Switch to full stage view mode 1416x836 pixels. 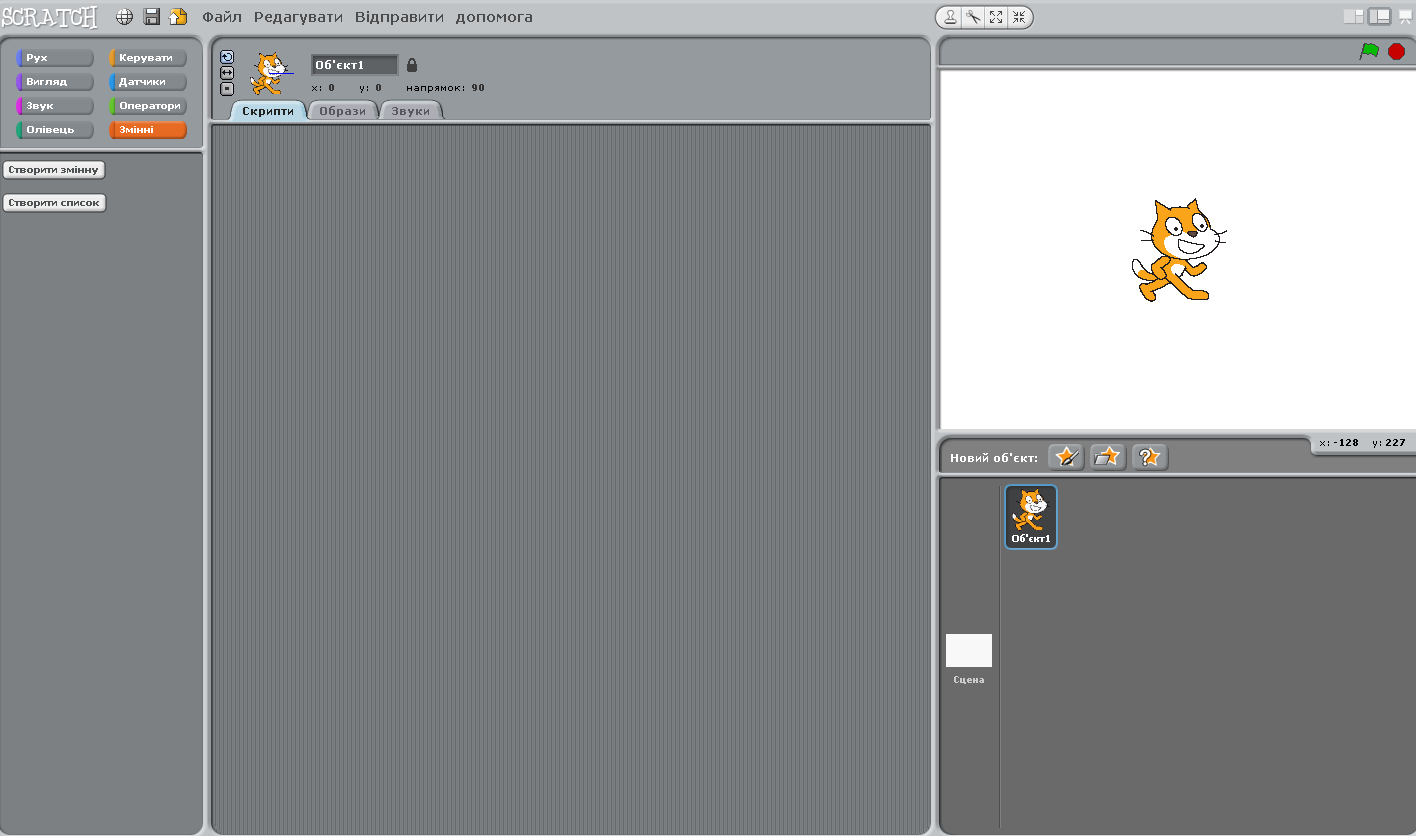pyautogui.click(x=1380, y=16)
